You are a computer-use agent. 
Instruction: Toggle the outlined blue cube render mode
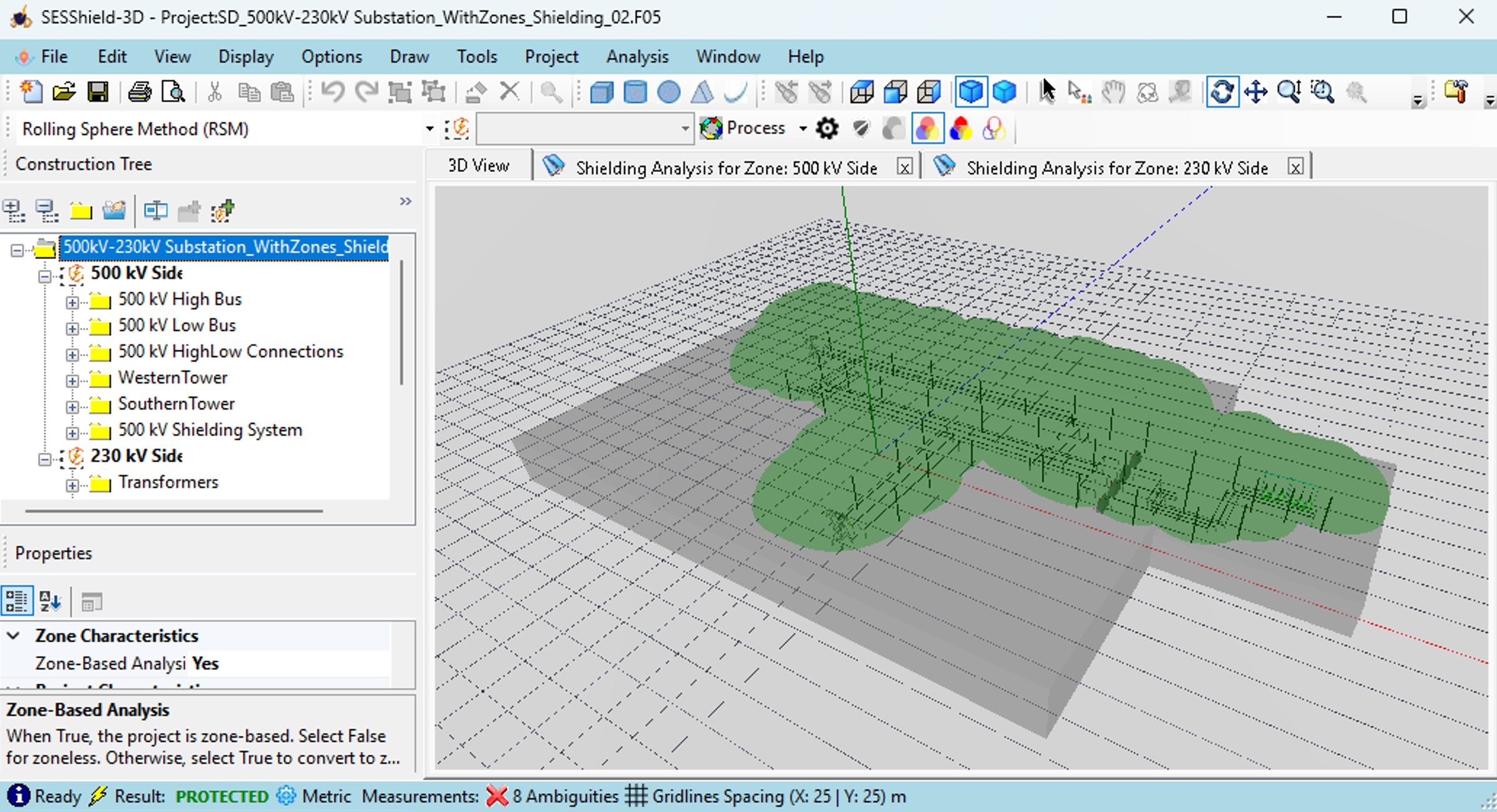coord(971,92)
